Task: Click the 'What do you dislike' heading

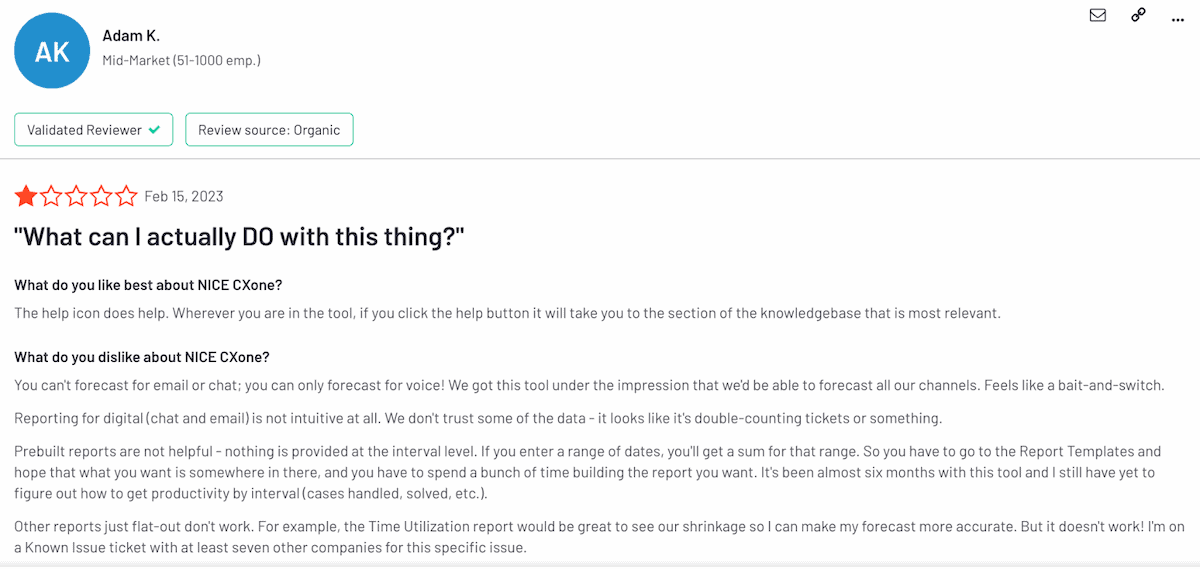Action: click(142, 357)
